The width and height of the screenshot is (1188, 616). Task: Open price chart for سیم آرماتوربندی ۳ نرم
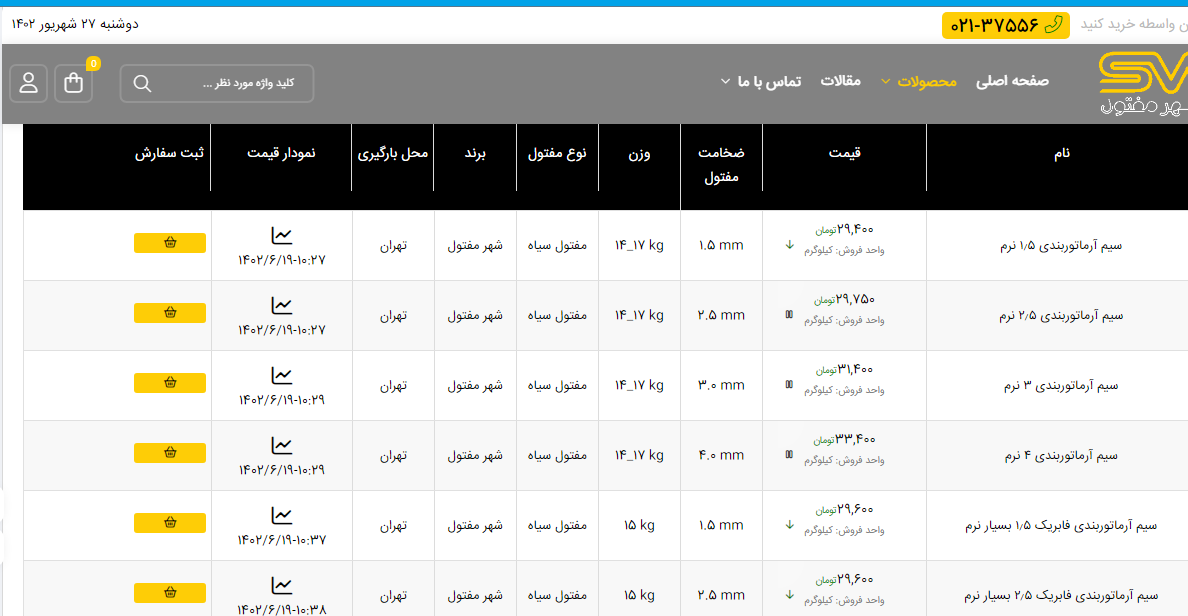282,376
